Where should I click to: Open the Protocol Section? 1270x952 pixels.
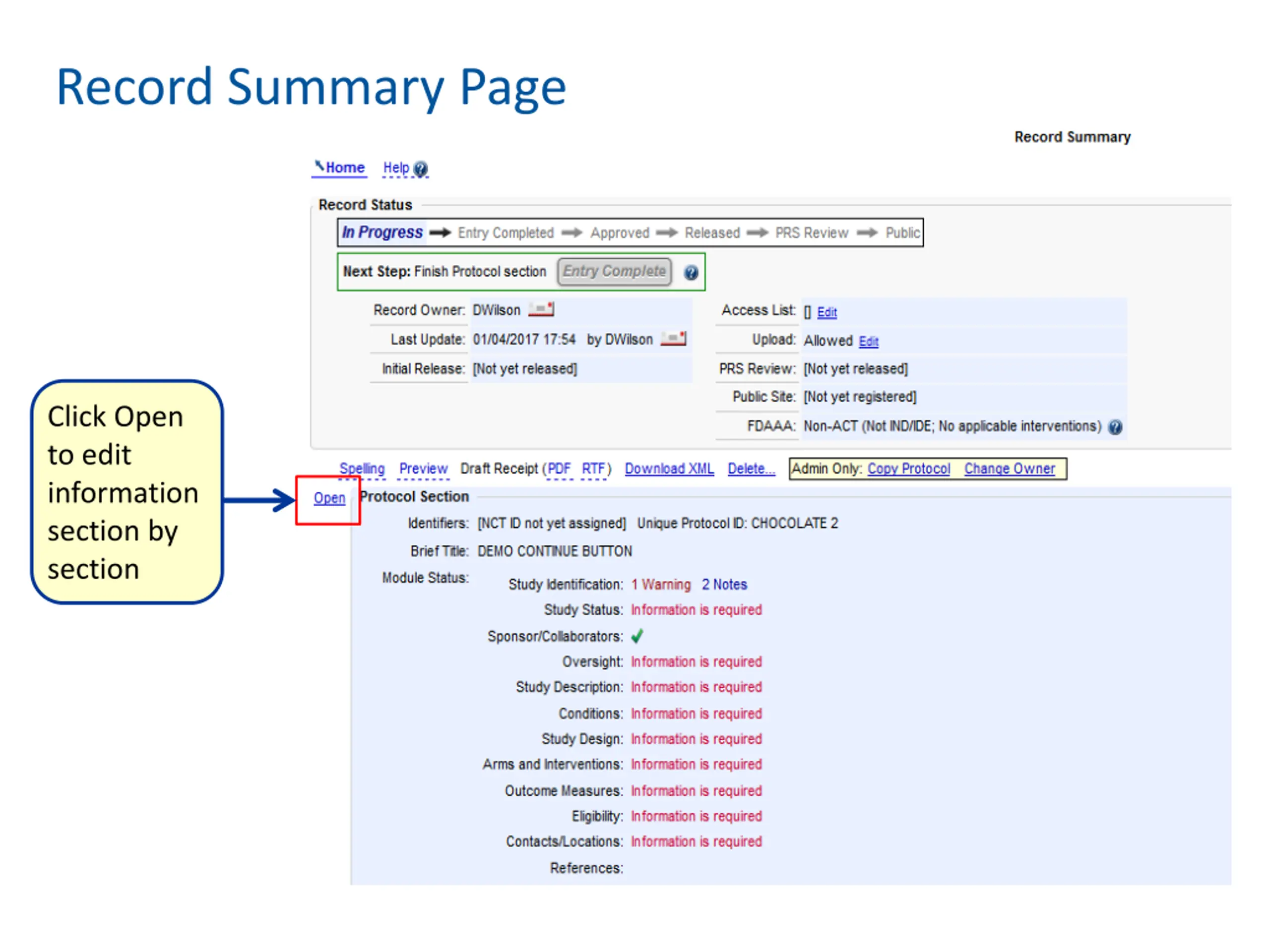click(x=329, y=498)
